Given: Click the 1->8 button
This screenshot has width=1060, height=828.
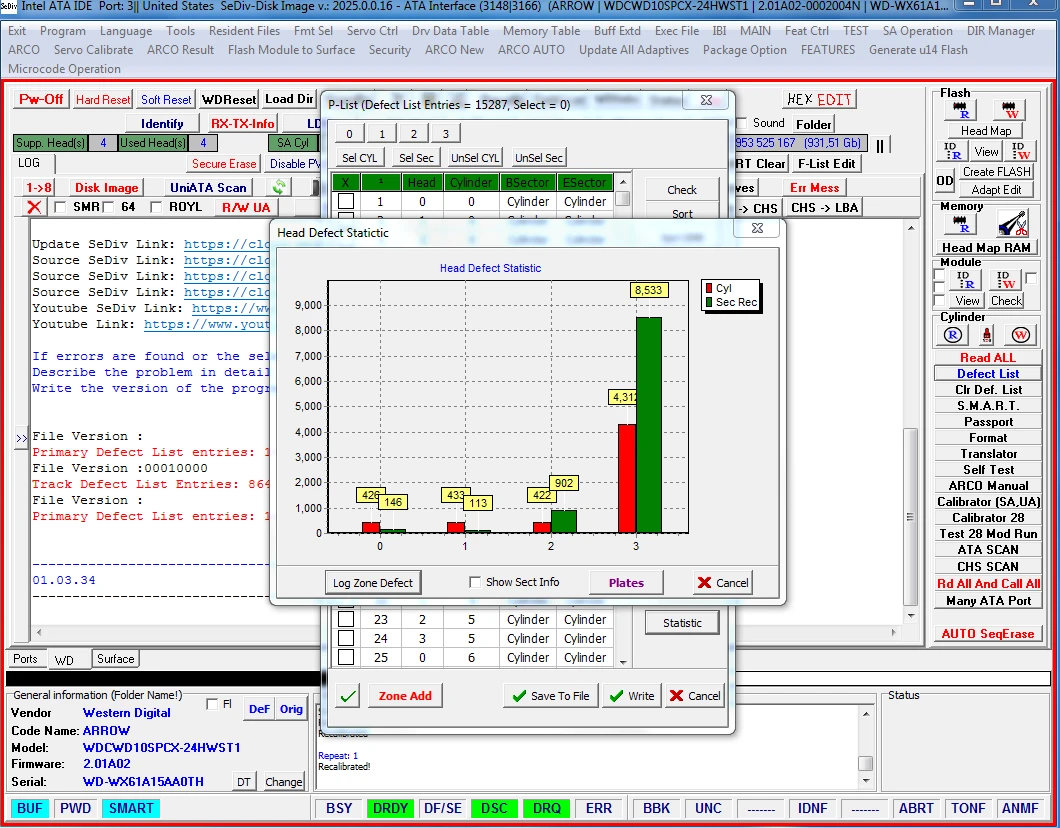Looking at the screenshot, I should pyautogui.click(x=39, y=188).
